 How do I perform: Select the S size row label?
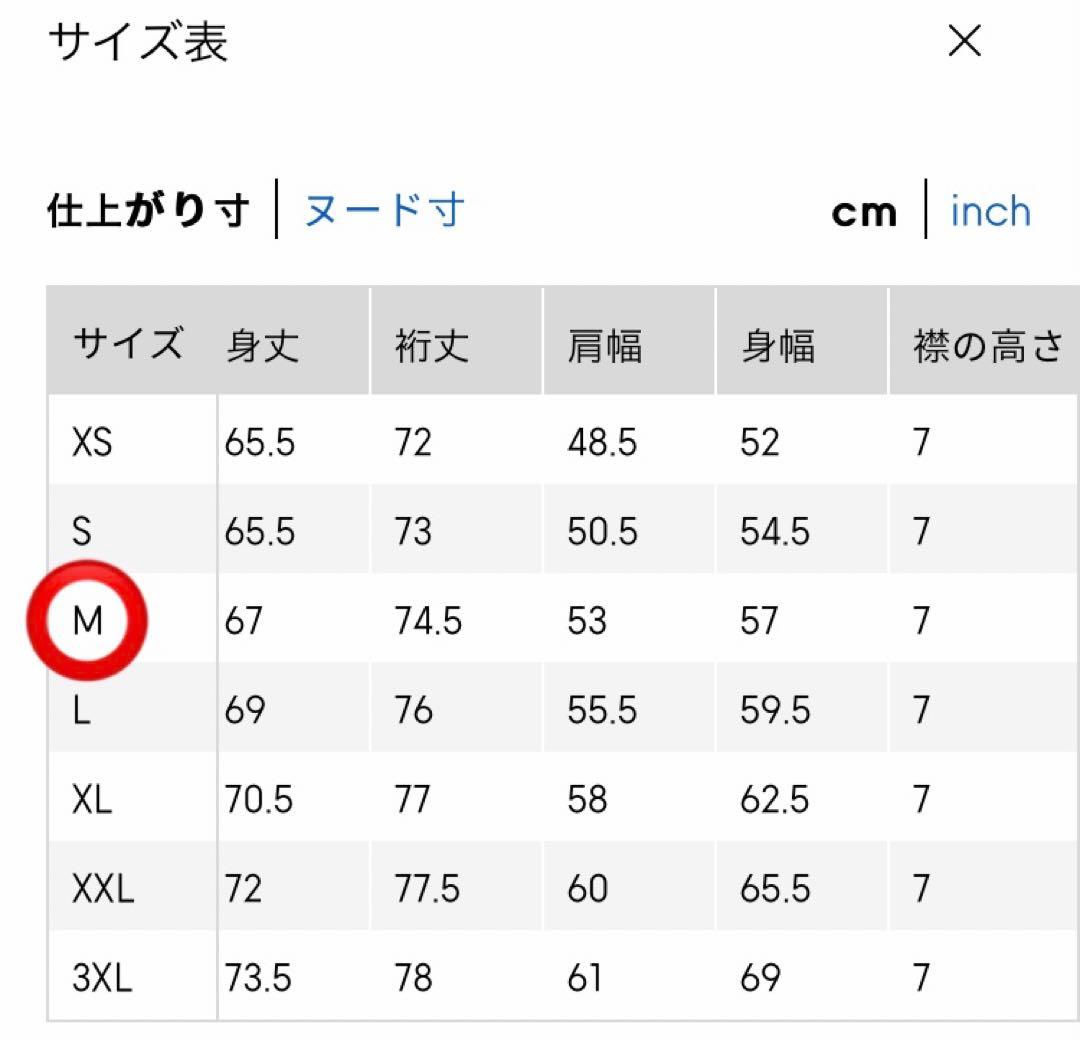coord(82,531)
